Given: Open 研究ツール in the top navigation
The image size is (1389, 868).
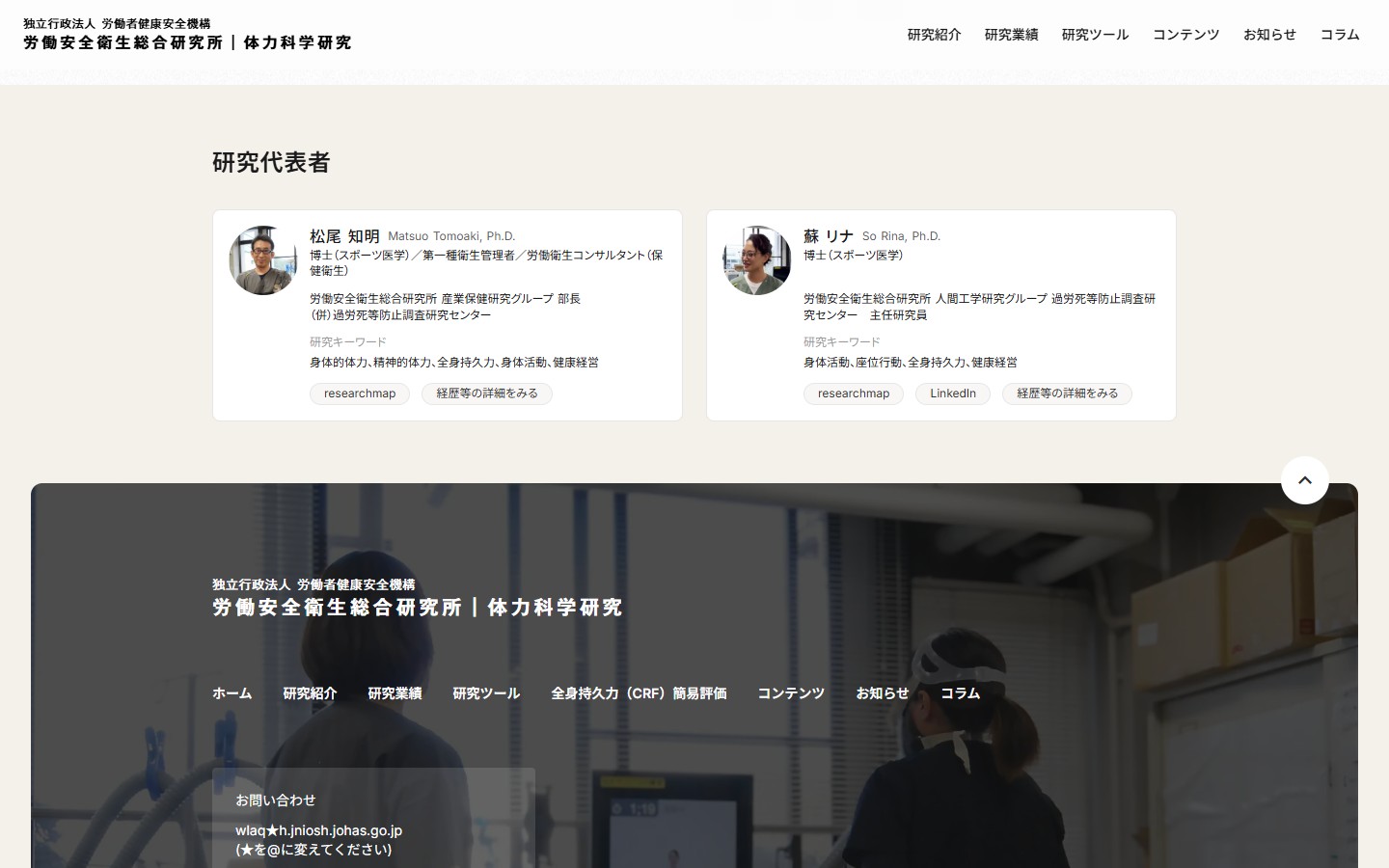Looking at the screenshot, I should tap(1095, 35).
